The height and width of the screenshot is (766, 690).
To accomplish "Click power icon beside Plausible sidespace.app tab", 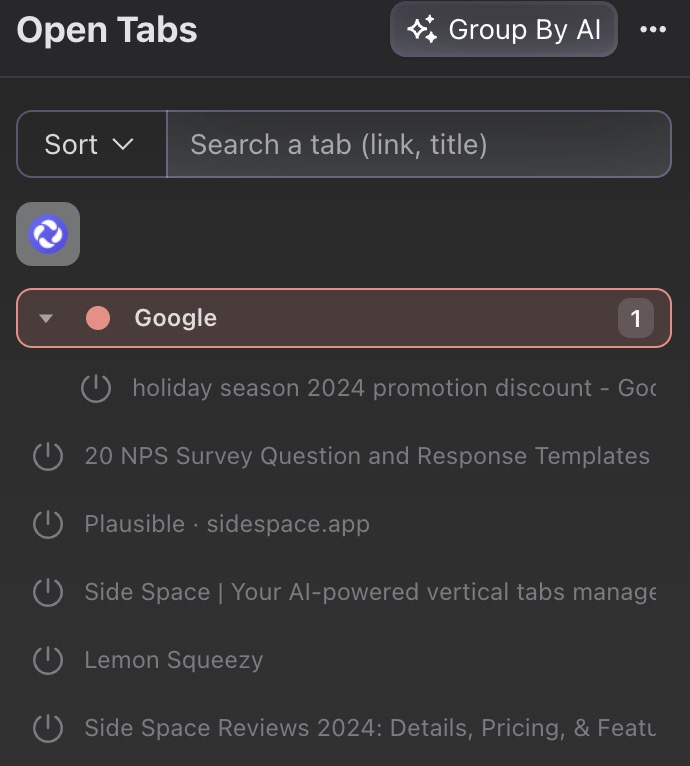I will (x=48, y=524).
